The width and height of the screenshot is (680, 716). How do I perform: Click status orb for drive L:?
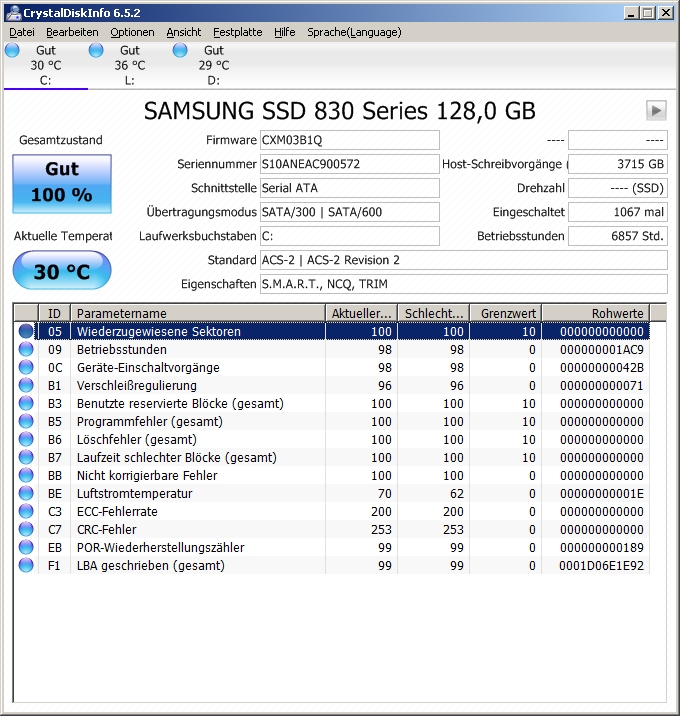pos(96,50)
